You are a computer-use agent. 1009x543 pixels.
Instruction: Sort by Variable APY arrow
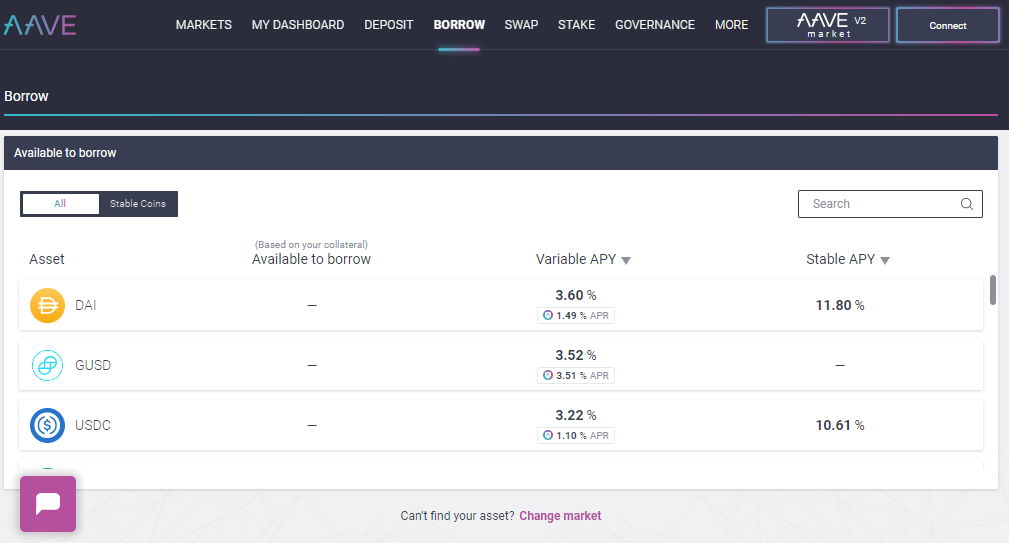tap(626, 261)
